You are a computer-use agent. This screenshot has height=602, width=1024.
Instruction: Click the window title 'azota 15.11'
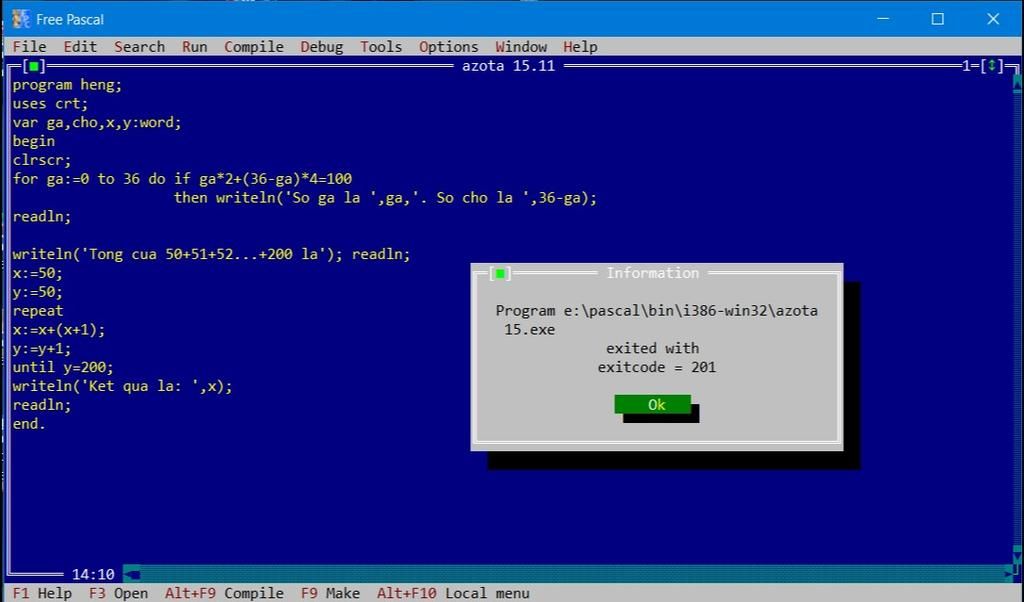(x=508, y=66)
